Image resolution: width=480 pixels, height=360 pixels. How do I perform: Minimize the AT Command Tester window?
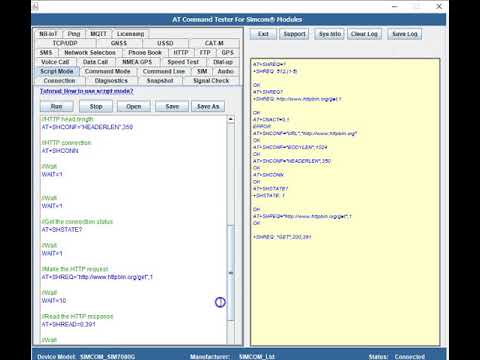coord(395,6)
